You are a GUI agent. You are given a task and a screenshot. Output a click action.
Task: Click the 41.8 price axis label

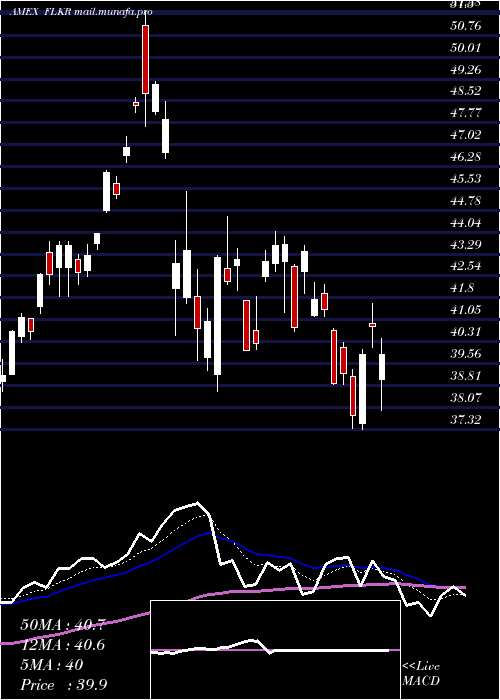pyautogui.click(x=463, y=288)
